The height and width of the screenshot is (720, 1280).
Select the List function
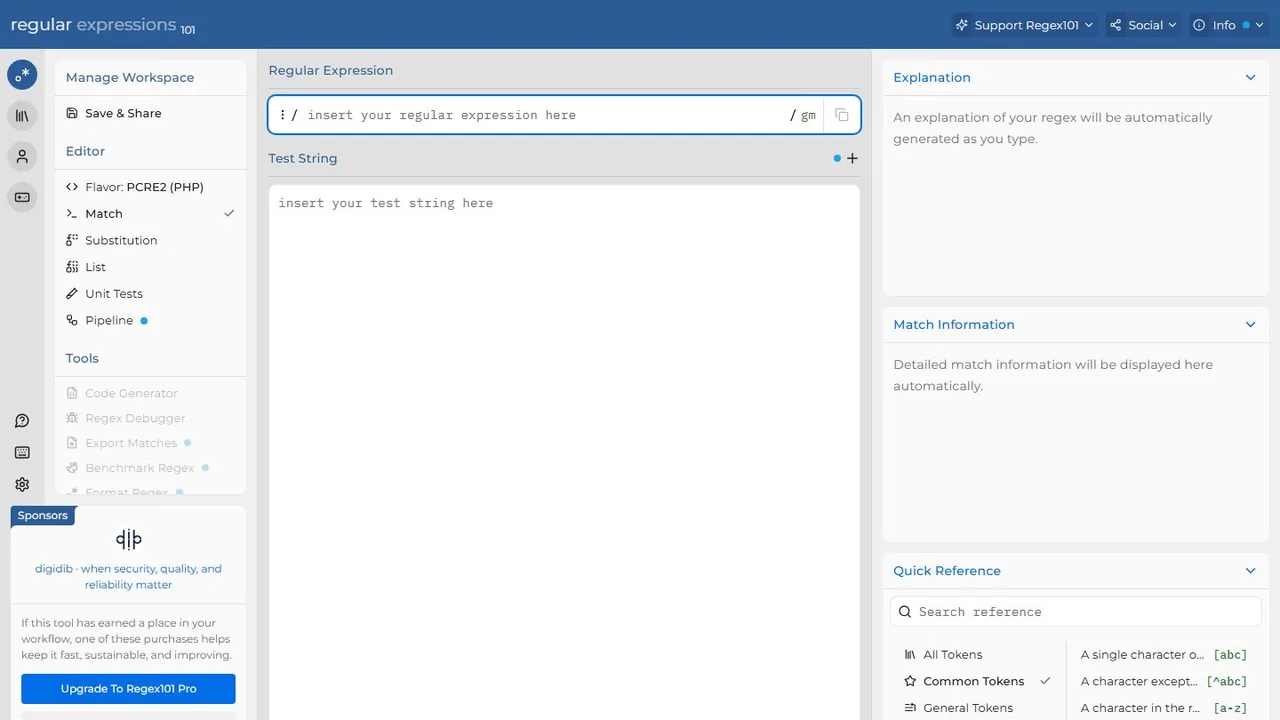150,267
